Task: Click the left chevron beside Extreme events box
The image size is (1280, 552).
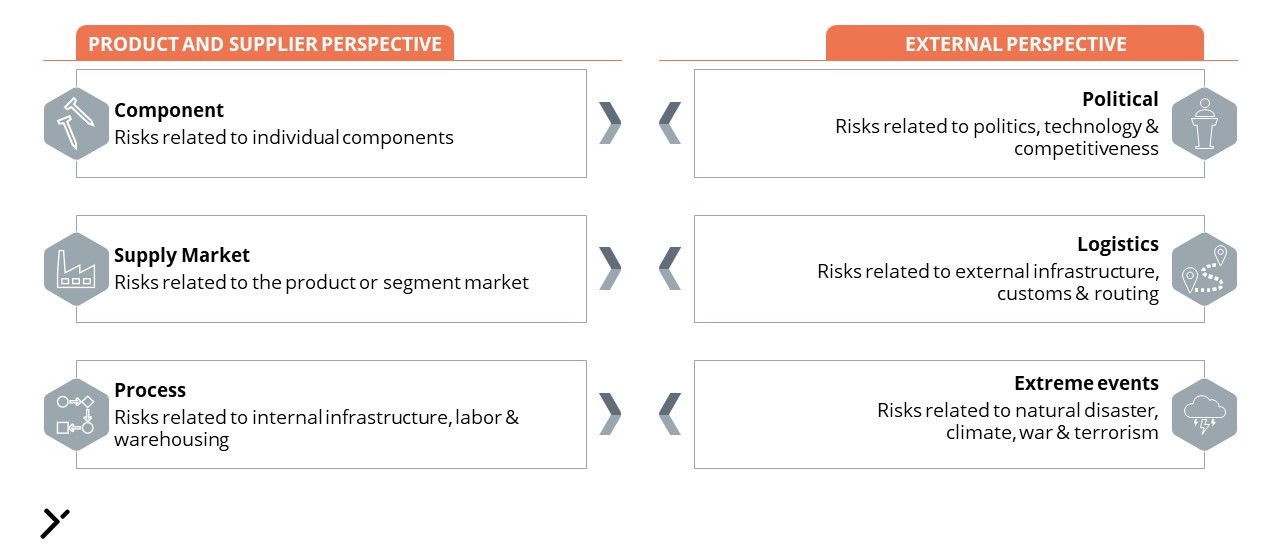Action: point(670,414)
